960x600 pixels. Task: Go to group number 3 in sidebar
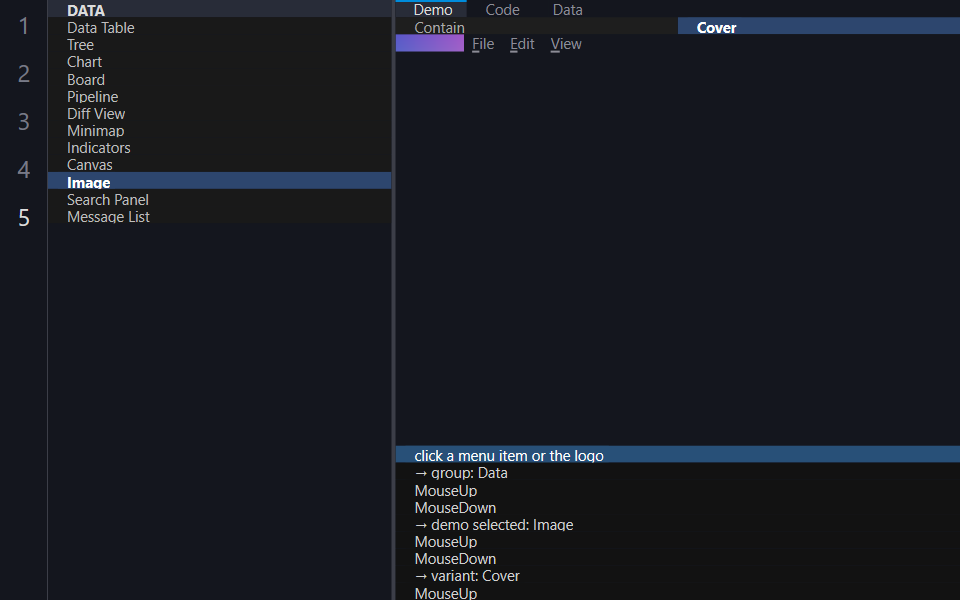24,121
